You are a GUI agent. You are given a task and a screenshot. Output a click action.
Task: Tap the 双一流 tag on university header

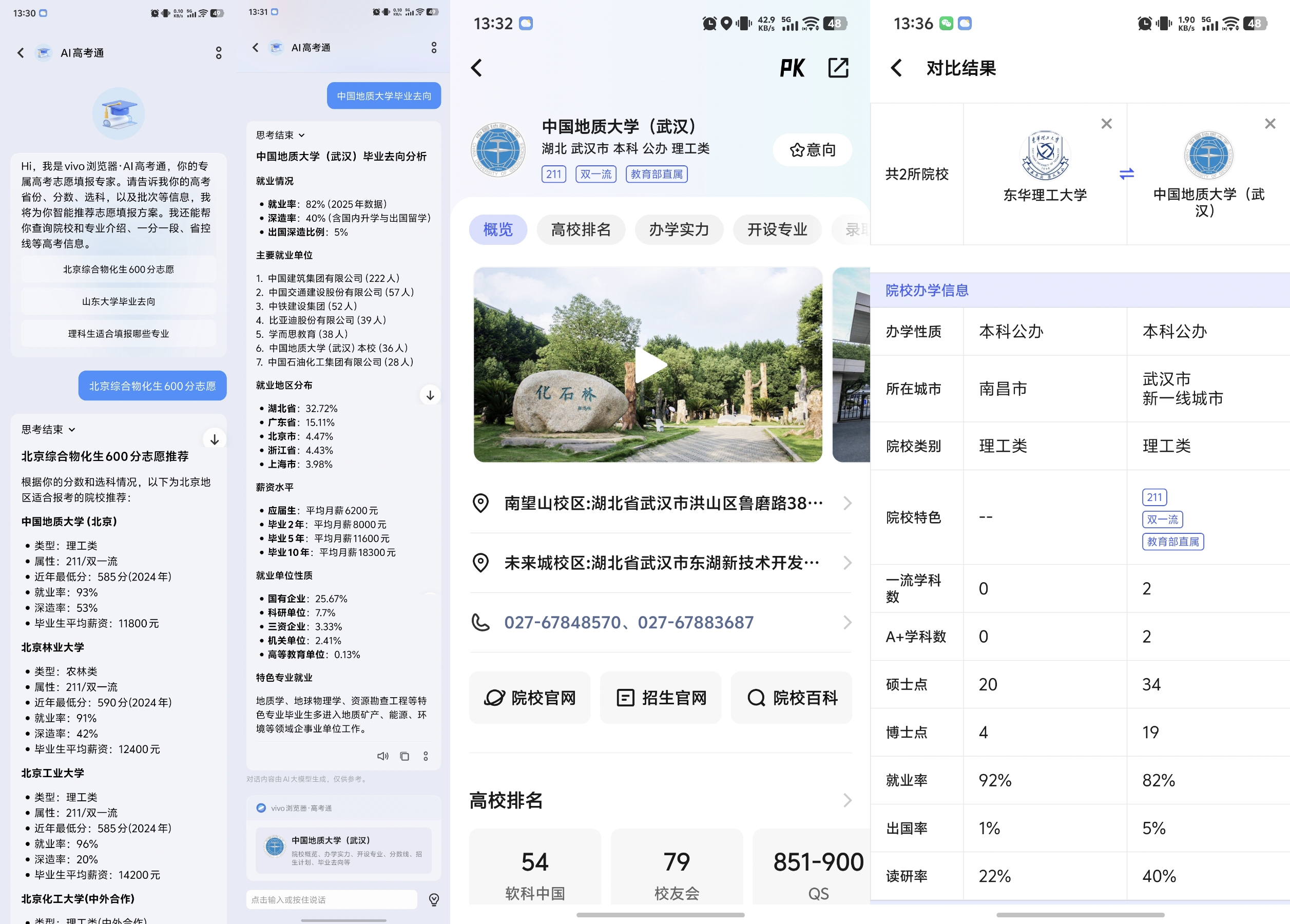595,174
